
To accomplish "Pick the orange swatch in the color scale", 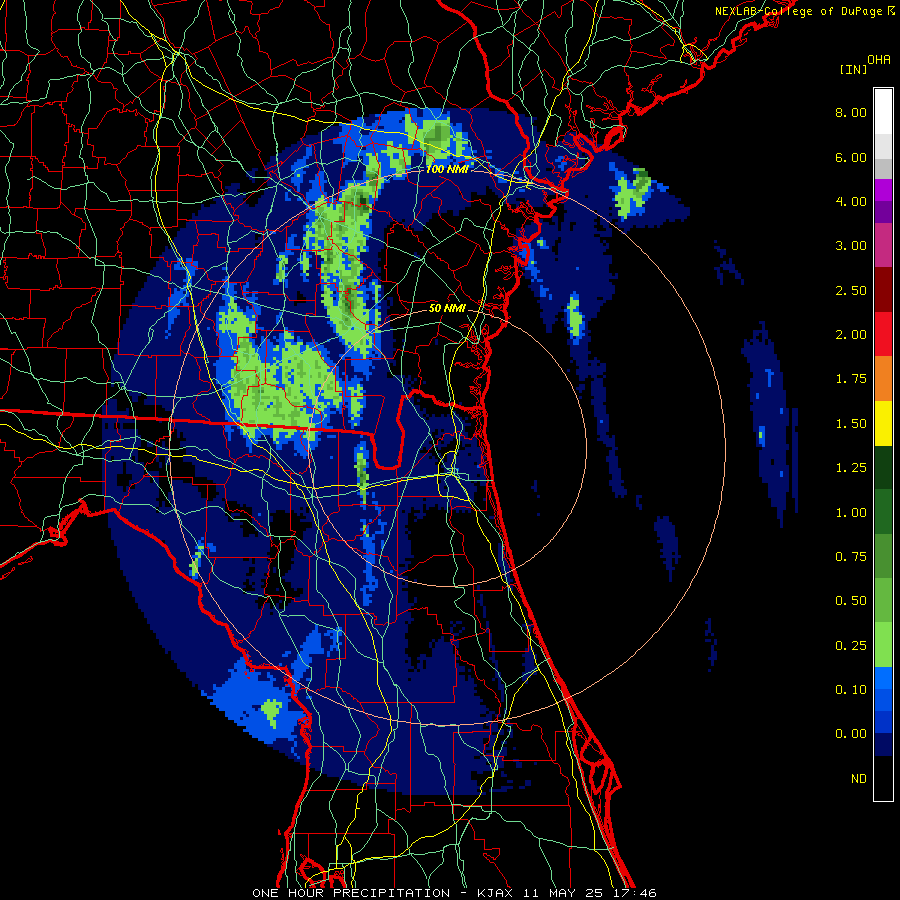I will pos(883,379).
